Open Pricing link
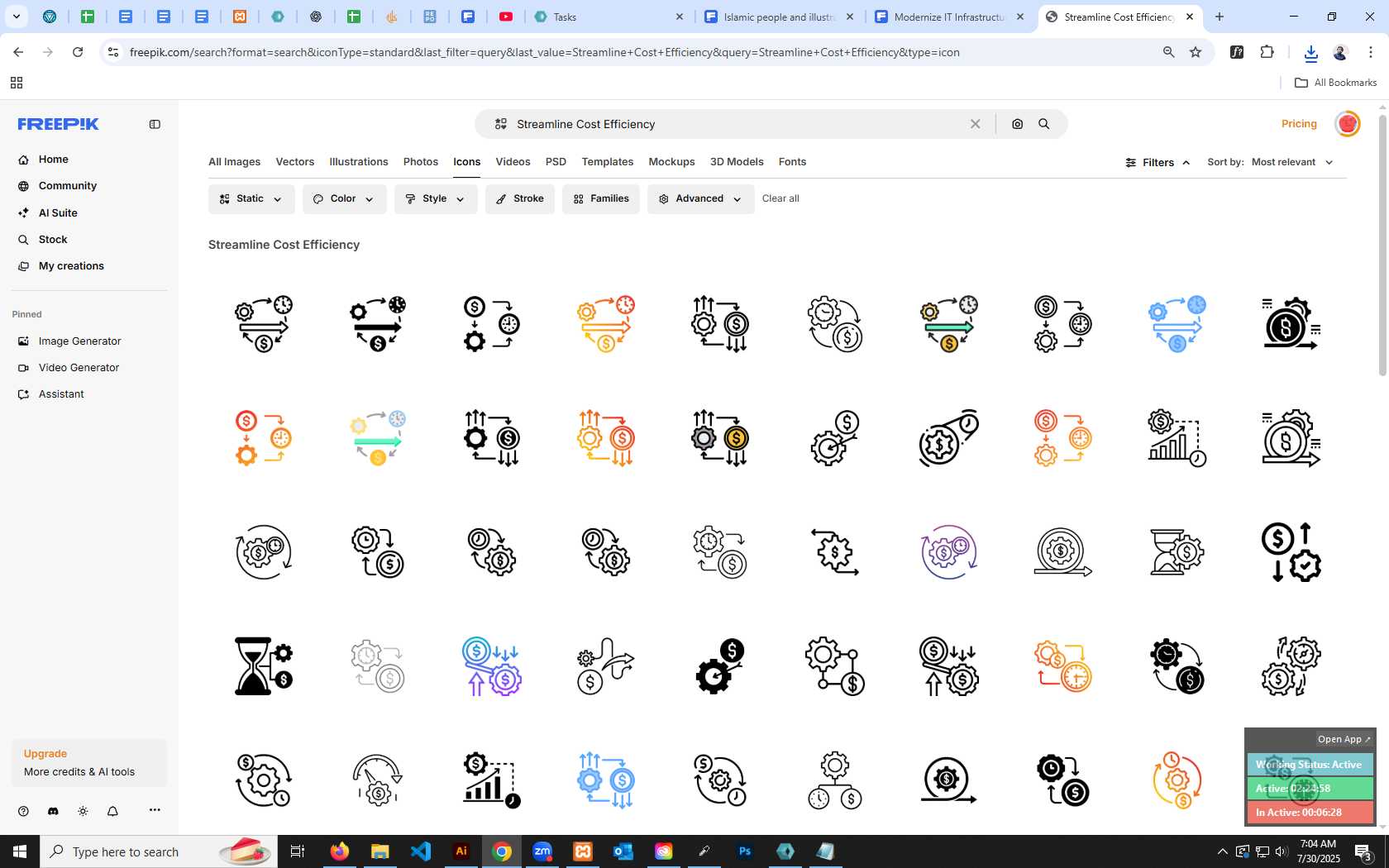The image size is (1389, 868). click(1299, 124)
